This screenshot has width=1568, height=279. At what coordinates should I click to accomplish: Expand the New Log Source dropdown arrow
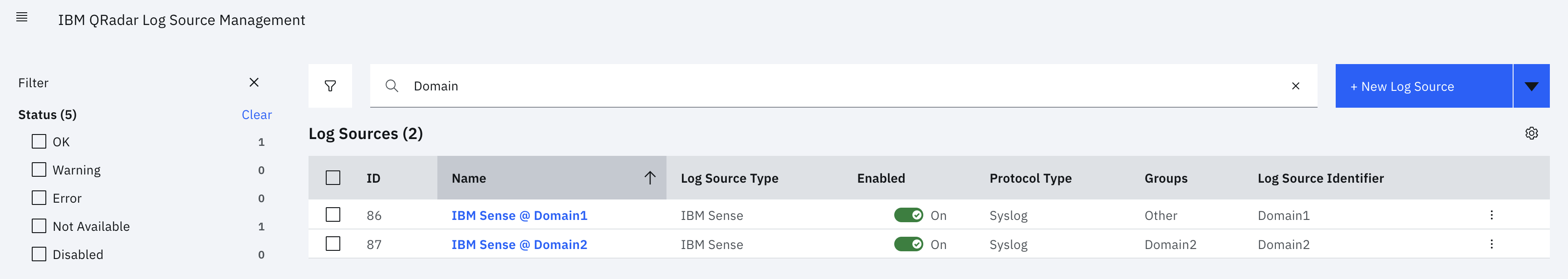1532,86
